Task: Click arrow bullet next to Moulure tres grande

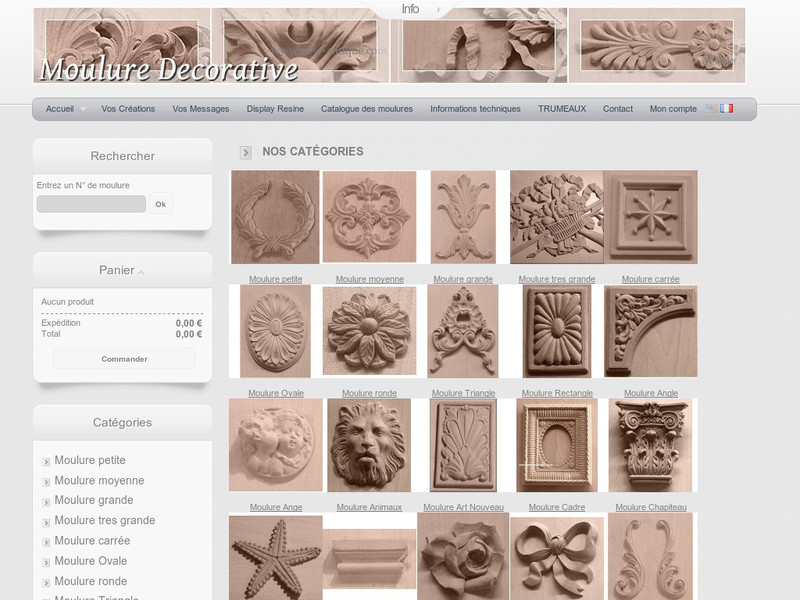Action: click(x=46, y=522)
